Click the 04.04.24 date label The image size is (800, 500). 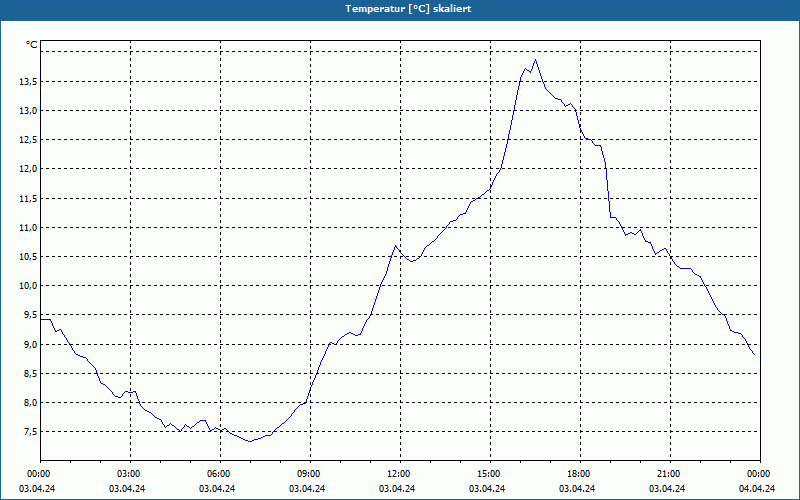coord(757,489)
